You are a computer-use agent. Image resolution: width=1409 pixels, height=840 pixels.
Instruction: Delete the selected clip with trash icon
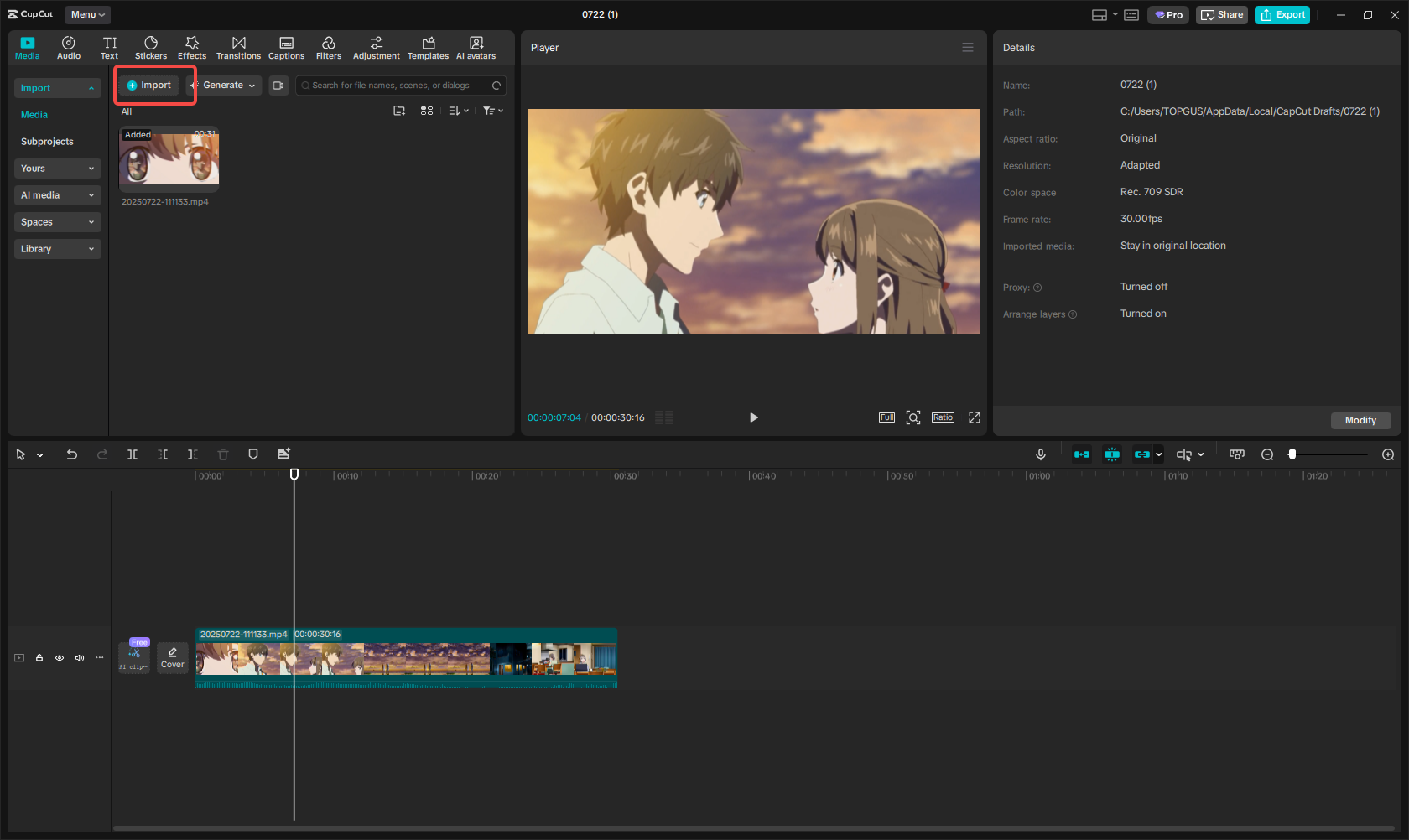point(222,454)
